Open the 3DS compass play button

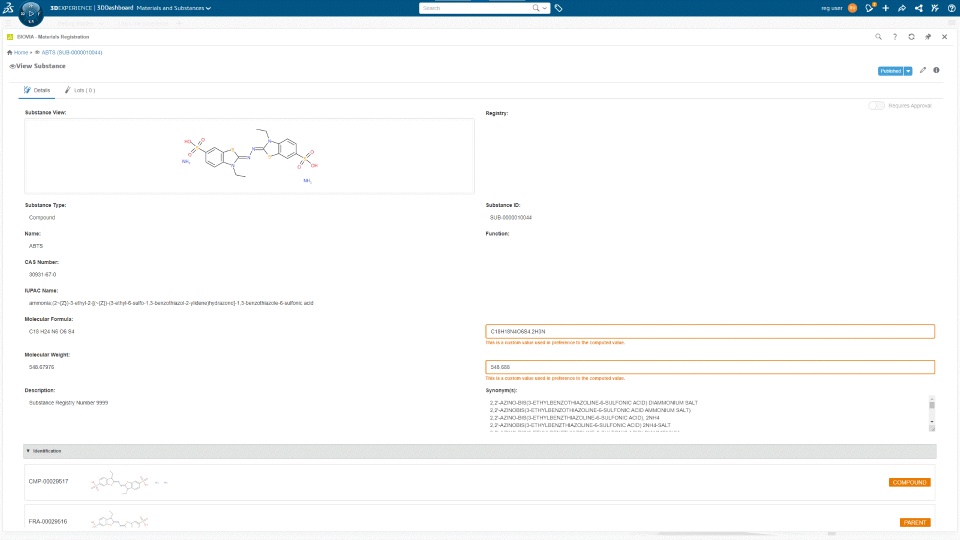click(x=31, y=12)
